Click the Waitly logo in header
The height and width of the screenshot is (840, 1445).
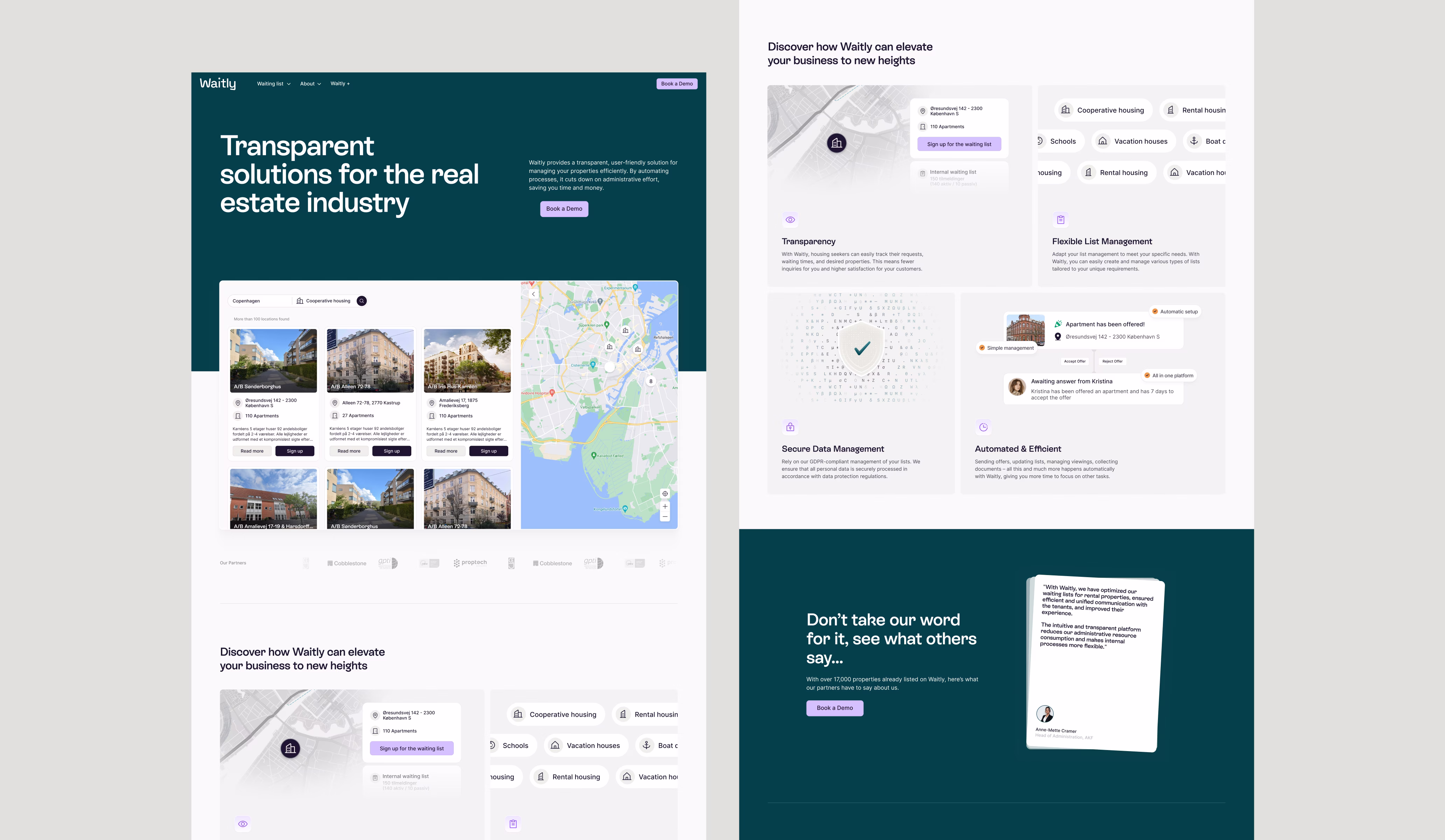point(218,84)
